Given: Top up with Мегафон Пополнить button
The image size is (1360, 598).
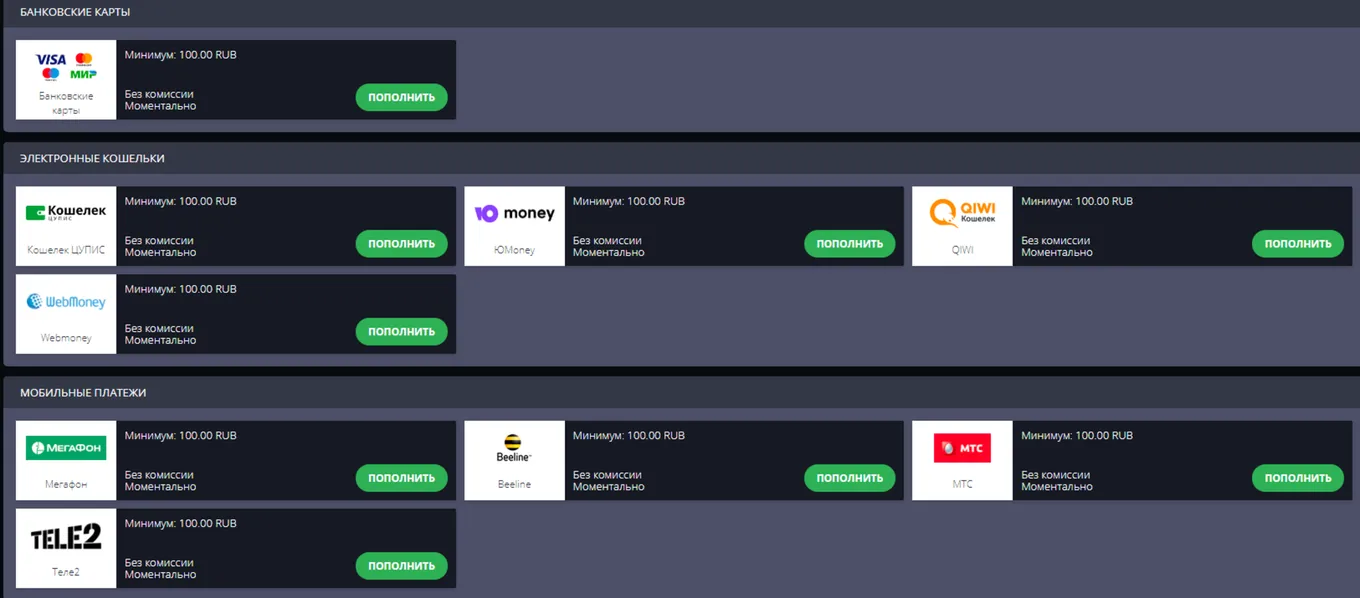Looking at the screenshot, I should pos(401,478).
